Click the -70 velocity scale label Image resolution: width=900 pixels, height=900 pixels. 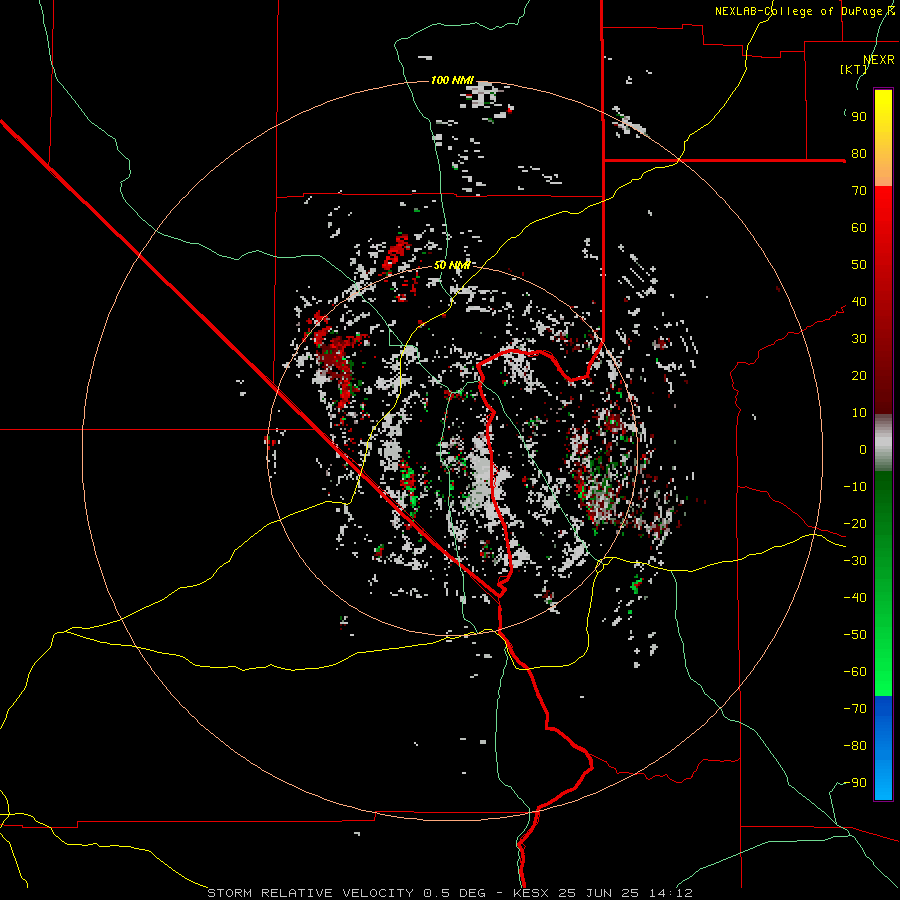point(855,709)
